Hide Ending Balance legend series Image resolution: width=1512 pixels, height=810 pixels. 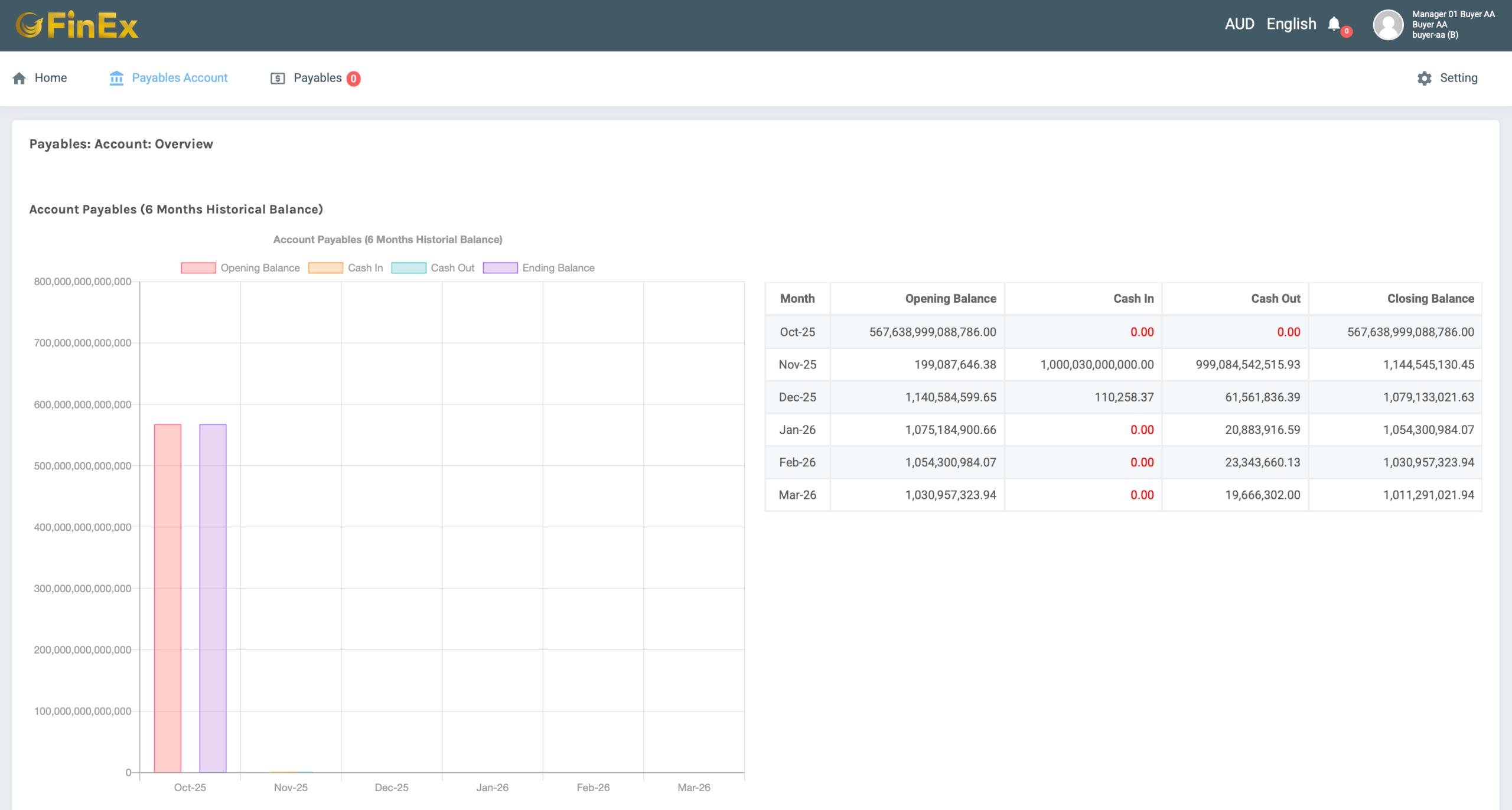pos(539,268)
